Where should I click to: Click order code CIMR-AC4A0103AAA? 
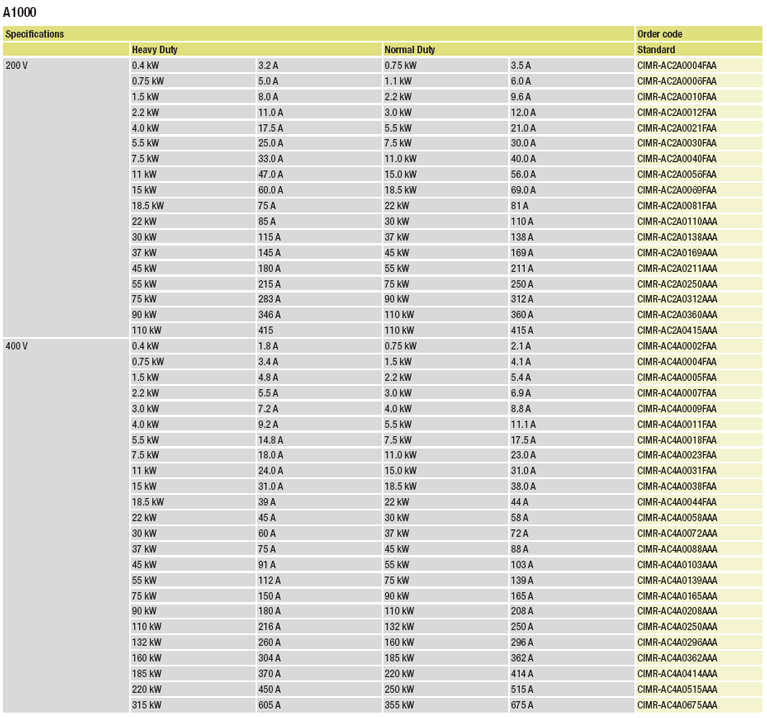pyautogui.click(x=690, y=565)
